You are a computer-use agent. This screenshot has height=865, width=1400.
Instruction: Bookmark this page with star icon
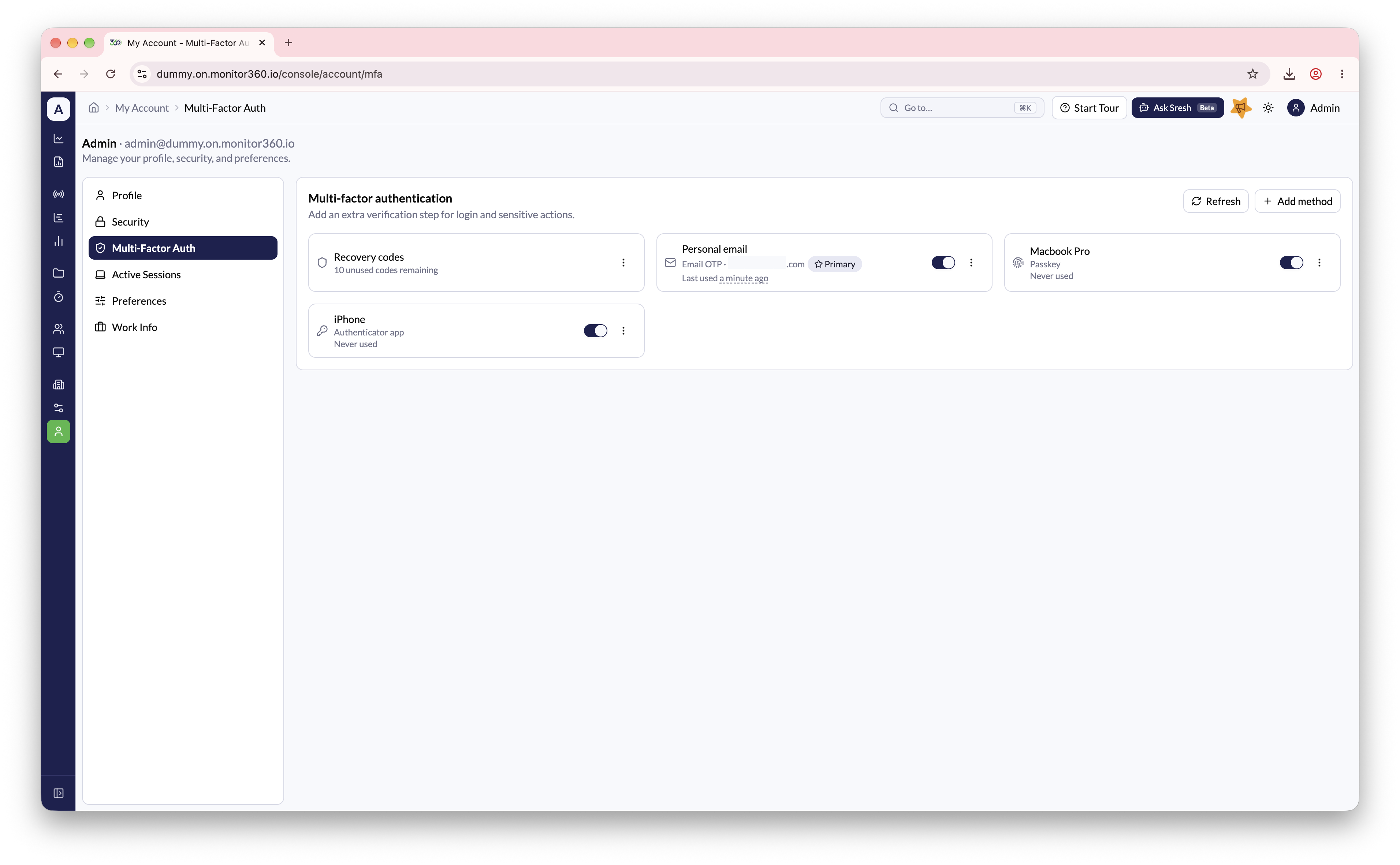coord(1253,74)
